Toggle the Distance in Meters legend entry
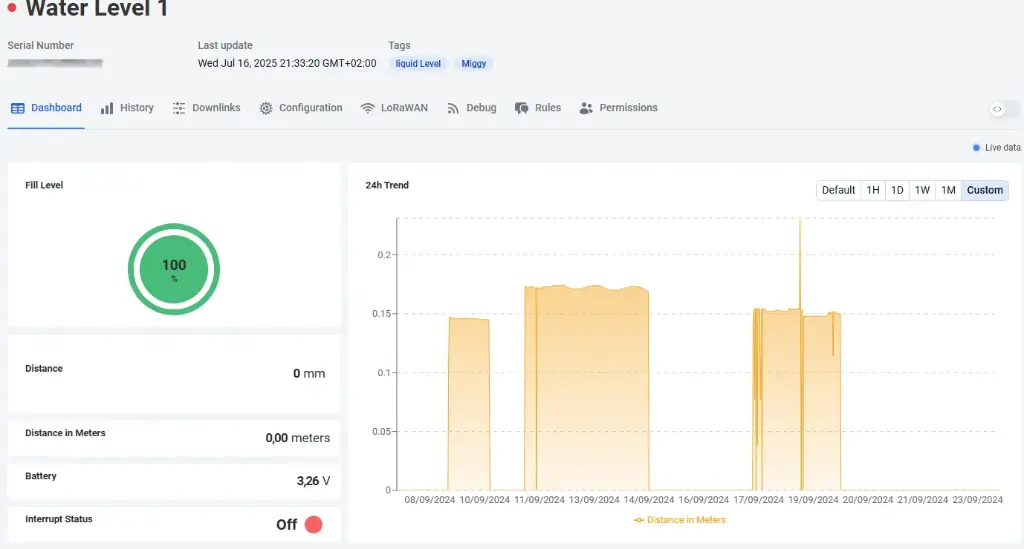The height and width of the screenshot is (549, 1024). (680, 520)
